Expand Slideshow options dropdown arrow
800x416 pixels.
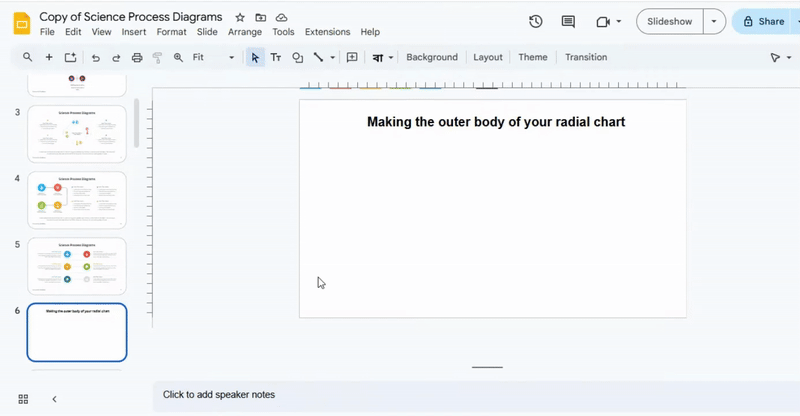coord(713,21)
